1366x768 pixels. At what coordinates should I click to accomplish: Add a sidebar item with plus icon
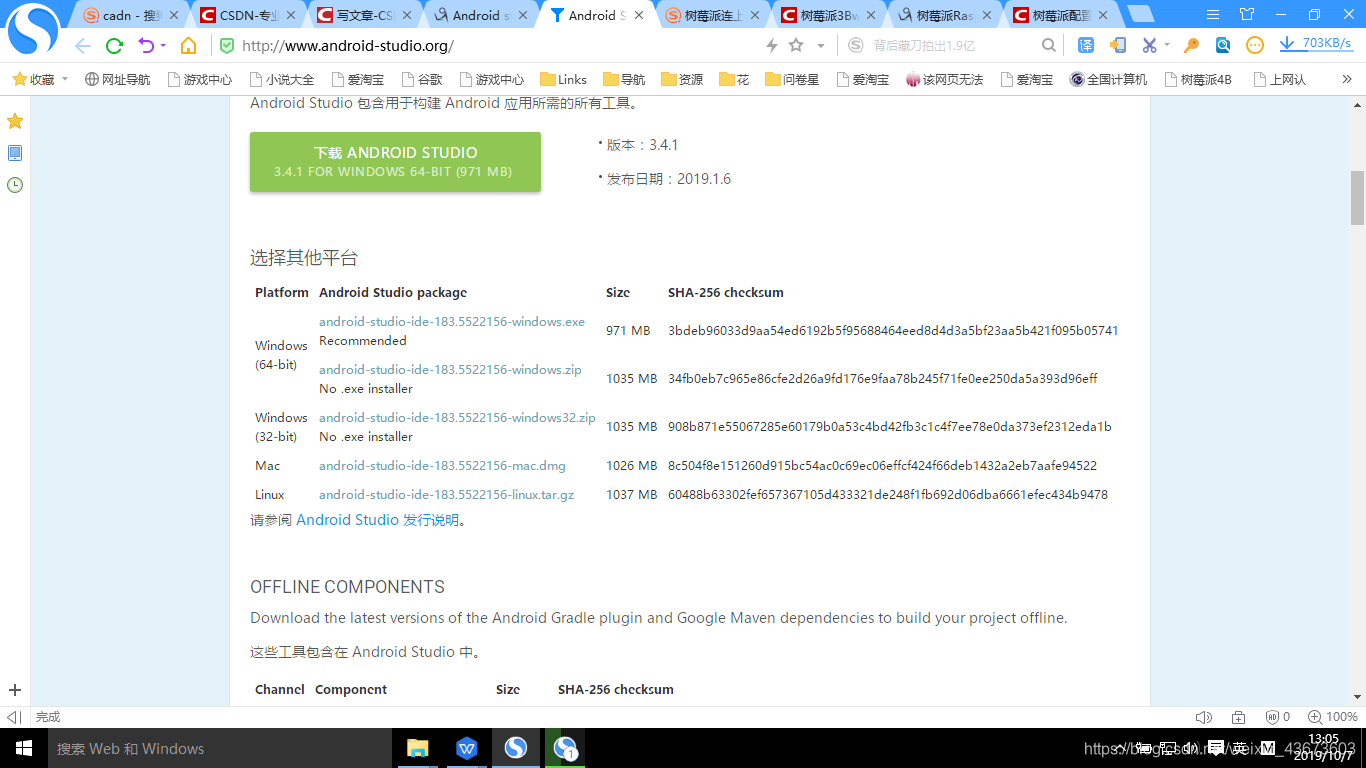15,690
